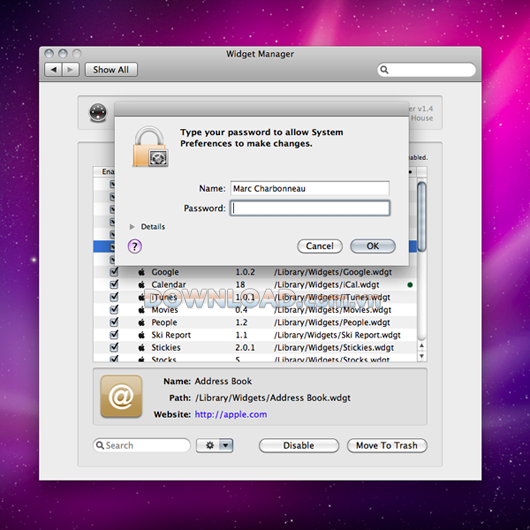Toggle the Ski Report widget checkbox
Image resolution: width=530 pixels, height=530 pixels.
114,334
